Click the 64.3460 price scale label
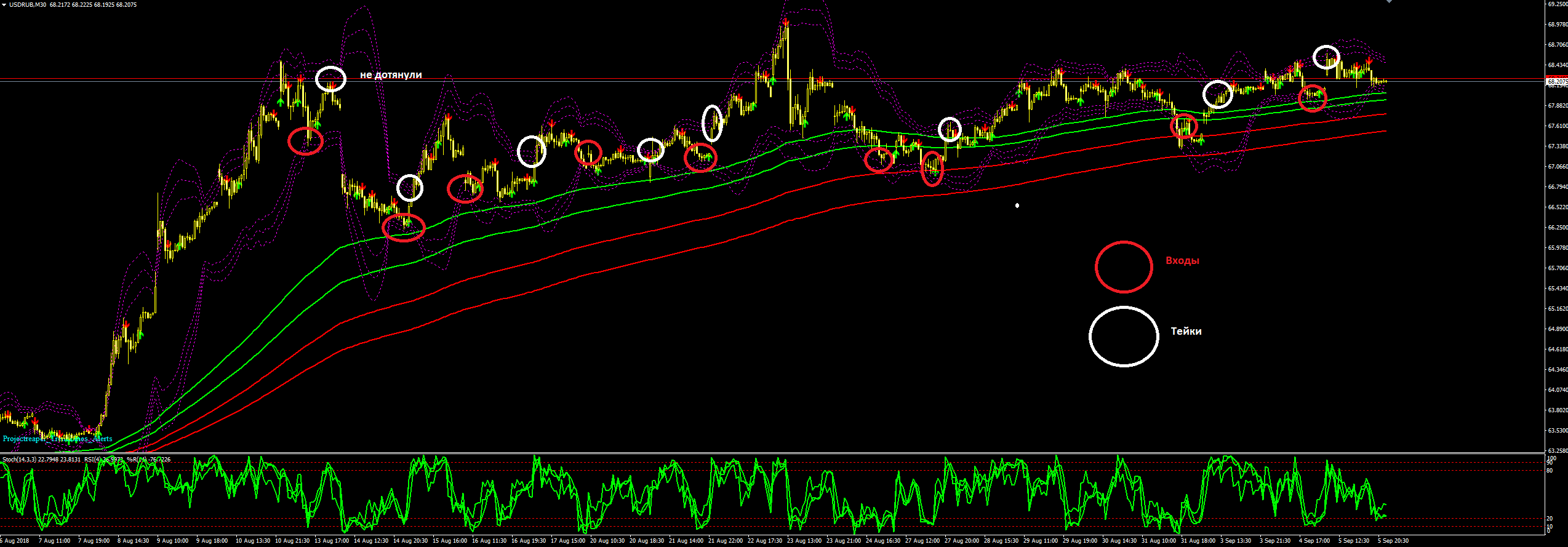Image resolution: width=1568 pixels, height=547 pixels. click(1557, 370)
